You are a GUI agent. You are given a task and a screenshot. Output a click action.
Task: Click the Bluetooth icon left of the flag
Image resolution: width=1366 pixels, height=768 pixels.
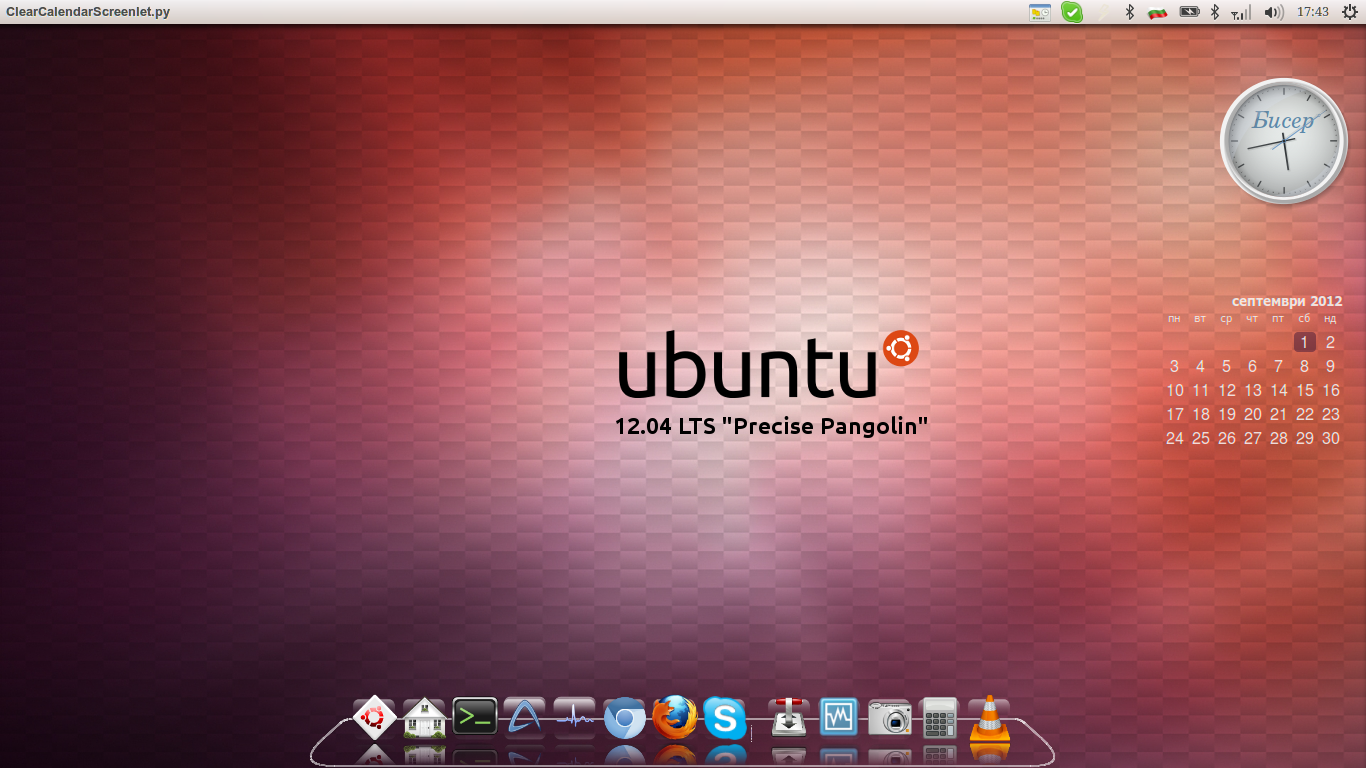pos(1130,12)
